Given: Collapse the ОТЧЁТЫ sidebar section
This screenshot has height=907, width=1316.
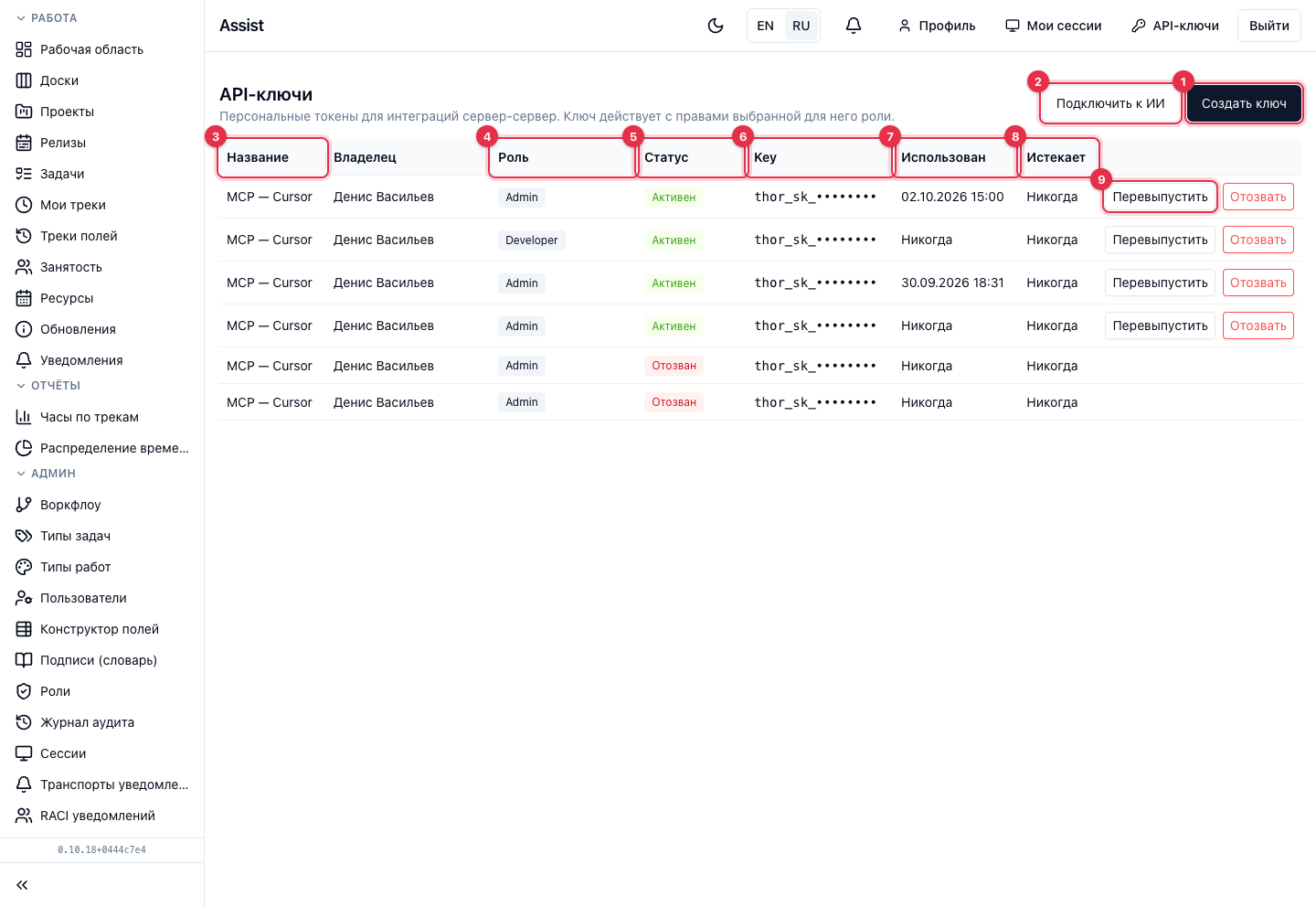Looking at the screenshot, I should [48, 386].
